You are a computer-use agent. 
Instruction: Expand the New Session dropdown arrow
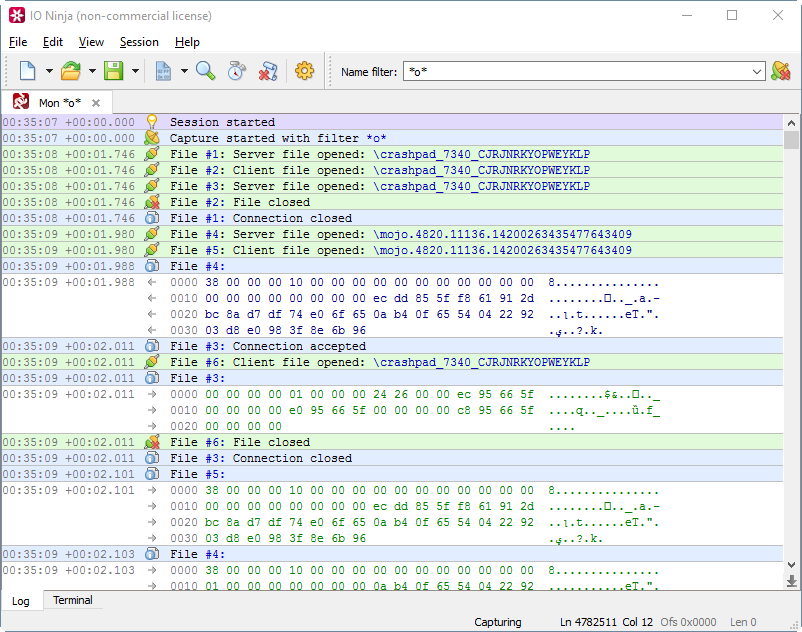pyautogui.click(x=49, y=71)
